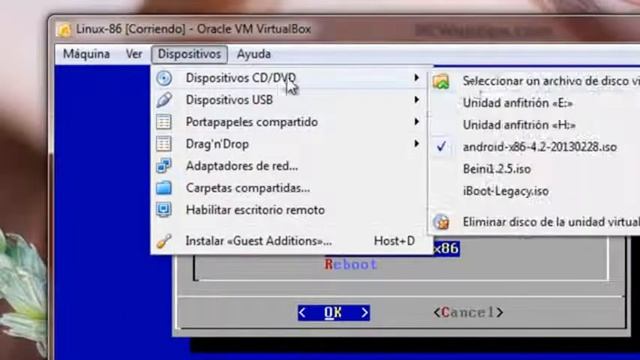Choose Seleccionar un archivo de disco virtual
Image resolution: width=640 pixels, height=360 pixels.
[x=535, y=81]
